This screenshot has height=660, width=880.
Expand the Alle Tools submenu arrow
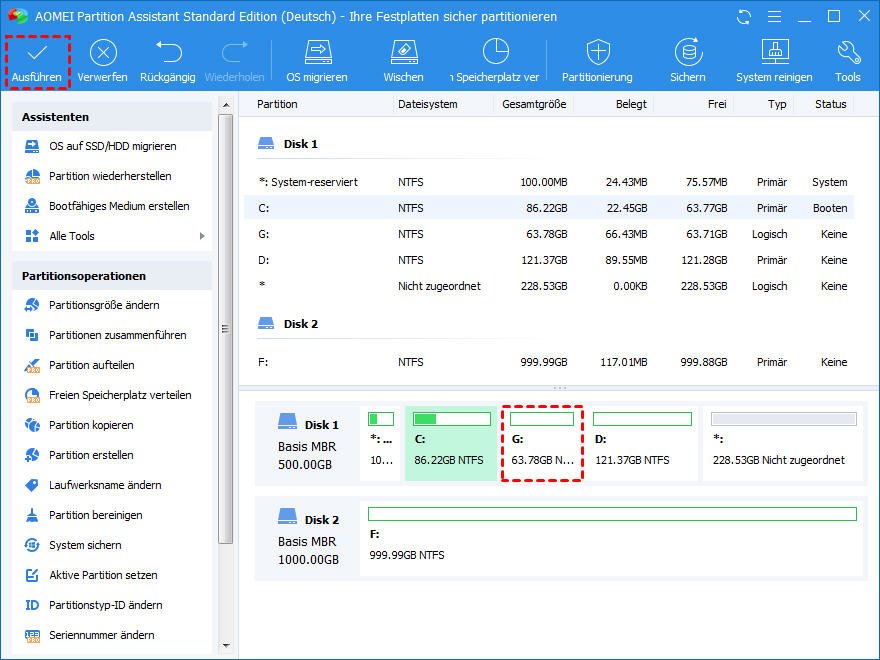[202, 236]
